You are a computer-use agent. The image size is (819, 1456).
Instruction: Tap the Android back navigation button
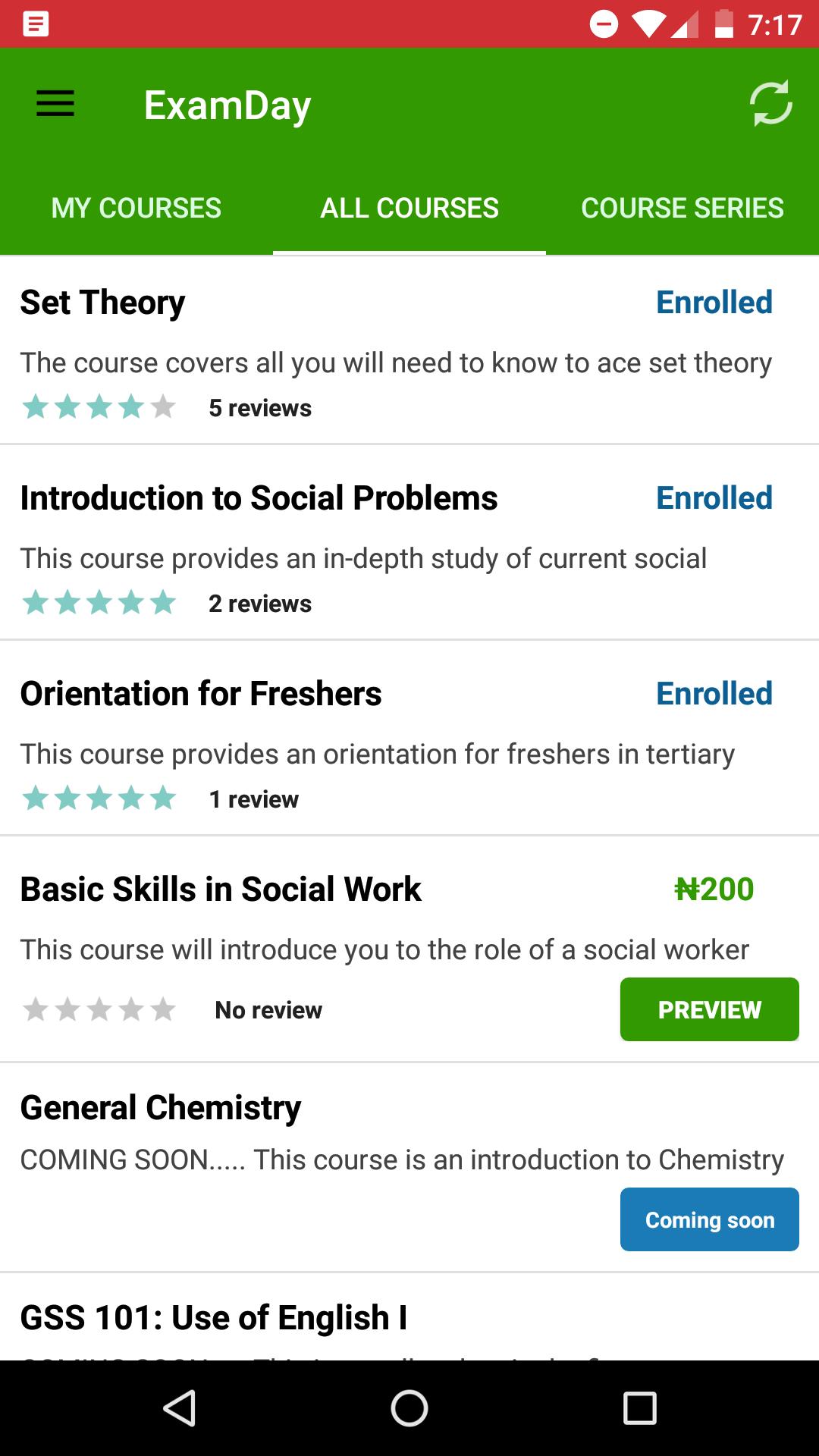pos(180,1408)
